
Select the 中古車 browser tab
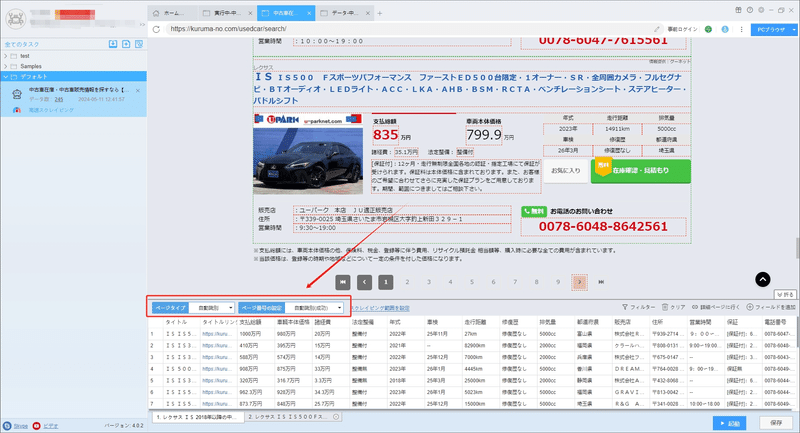pyautogui.click(x=286, y=13)
